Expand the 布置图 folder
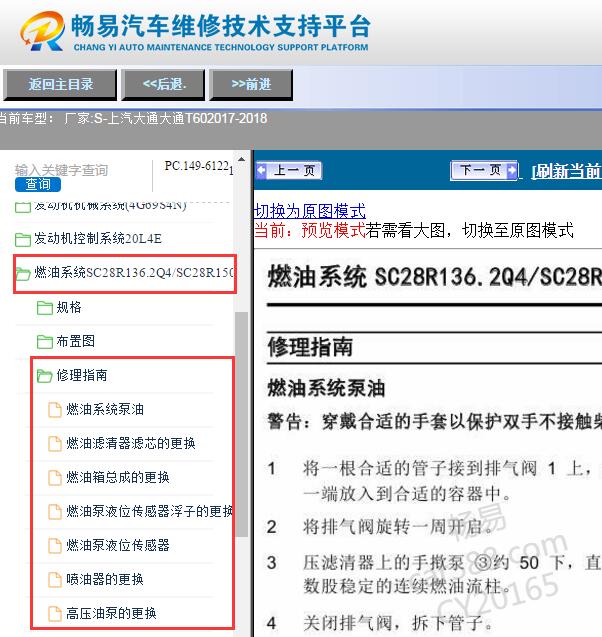The height and width of the screenshot is (637, 602). pos(76,341)
